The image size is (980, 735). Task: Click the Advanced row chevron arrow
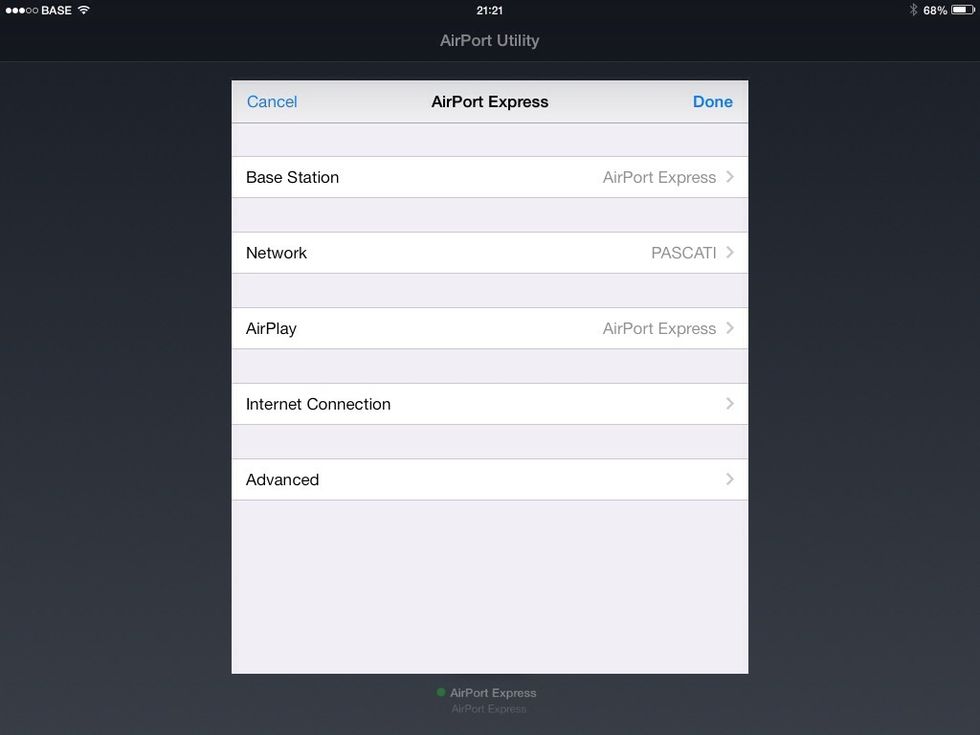pos(729,479)
